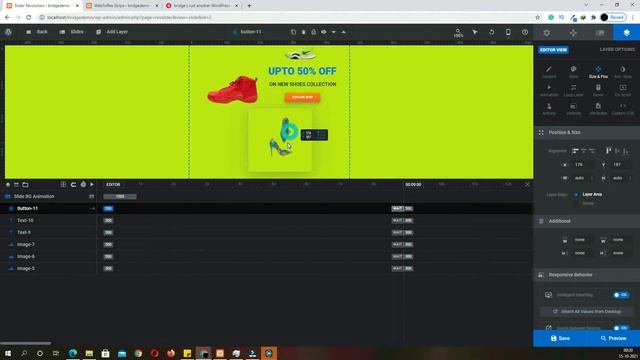Open the navigation options tab
Screen dimensions: 640x360
[x=573, y=33]
